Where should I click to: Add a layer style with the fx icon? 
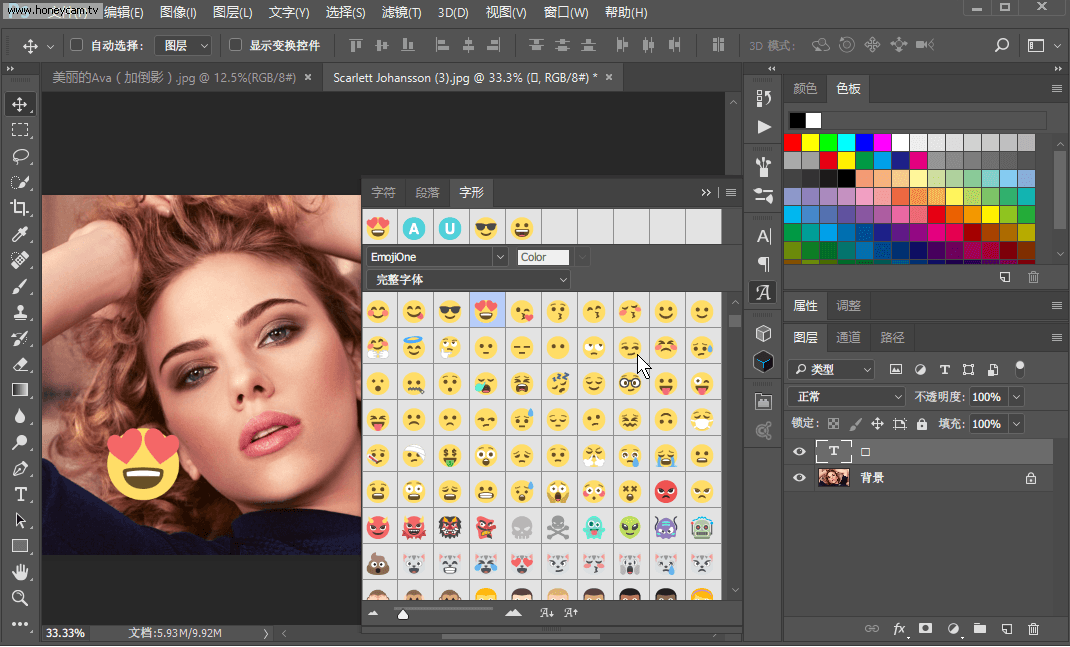[x=898, y=629]
